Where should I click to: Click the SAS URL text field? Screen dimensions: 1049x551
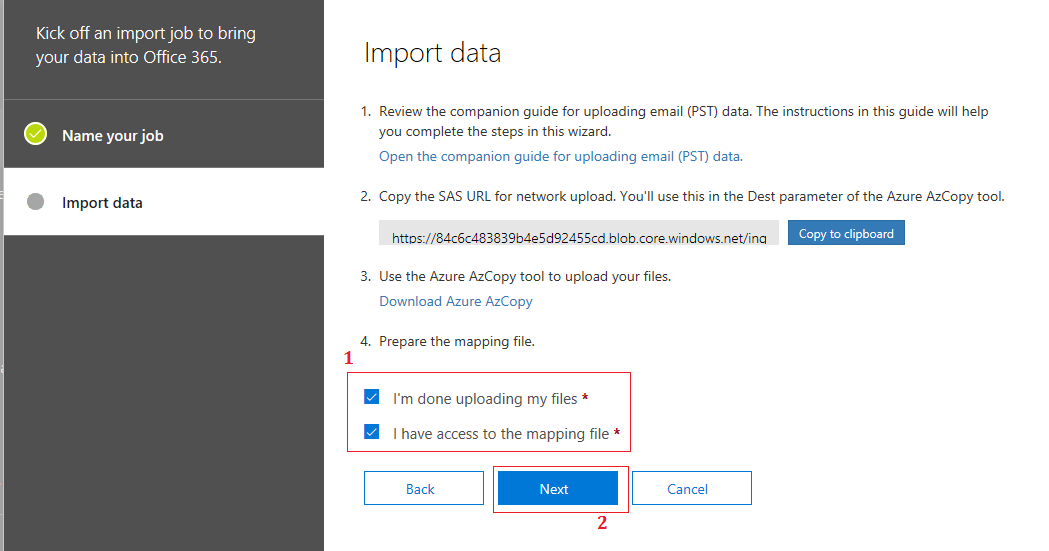(578, 237)
